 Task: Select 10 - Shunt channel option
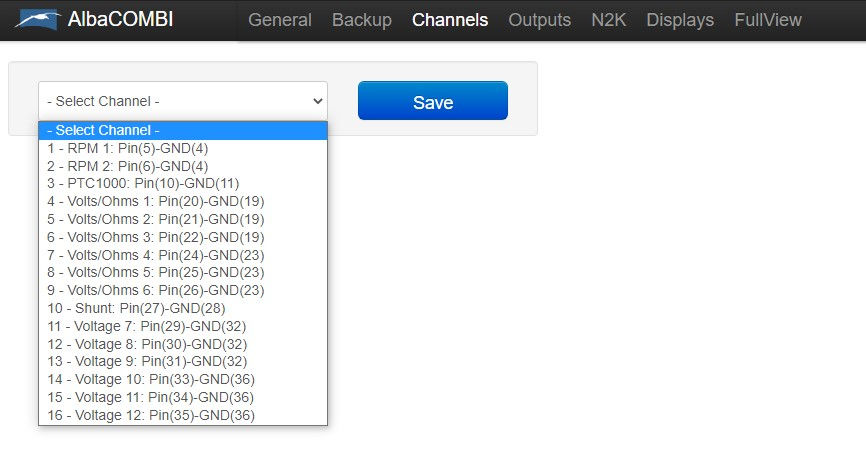[x=183, y=308]
